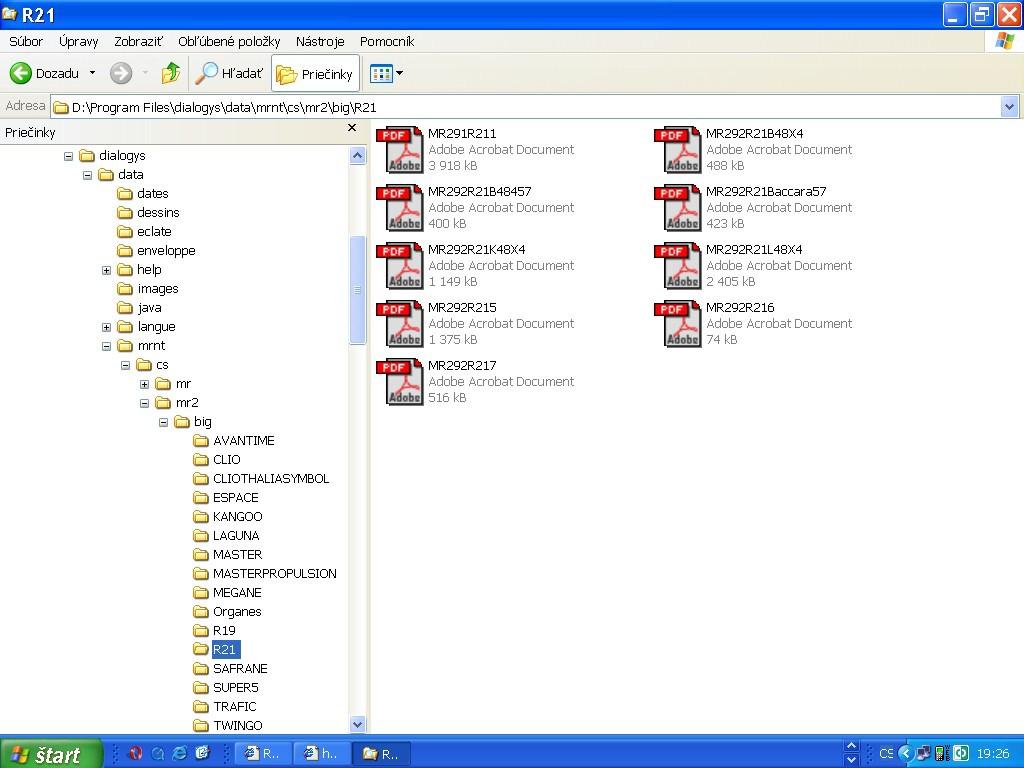Open the Views dropdown arrow
1024x768 pixels.
tap(399, 74)
